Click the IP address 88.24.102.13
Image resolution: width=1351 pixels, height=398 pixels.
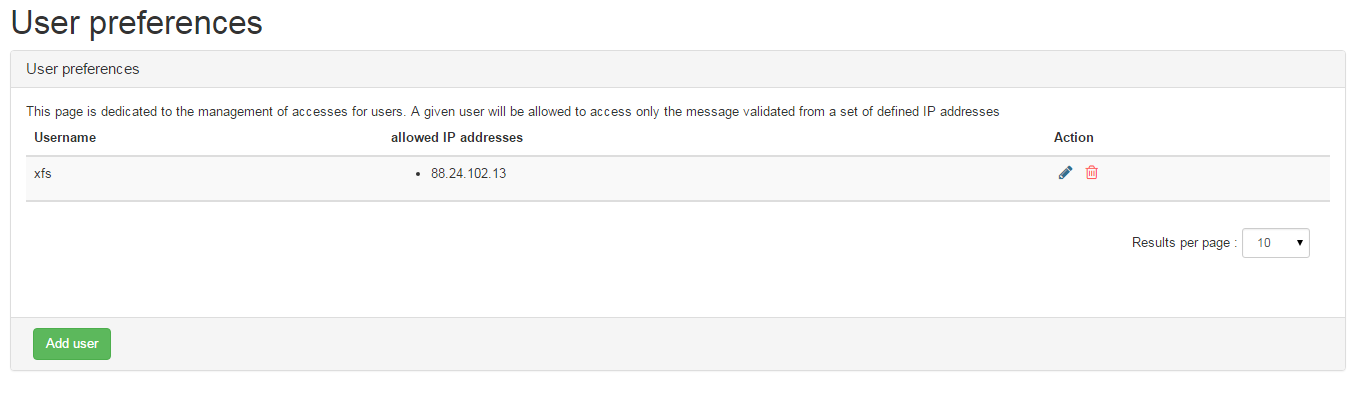[x=468, y=173]
